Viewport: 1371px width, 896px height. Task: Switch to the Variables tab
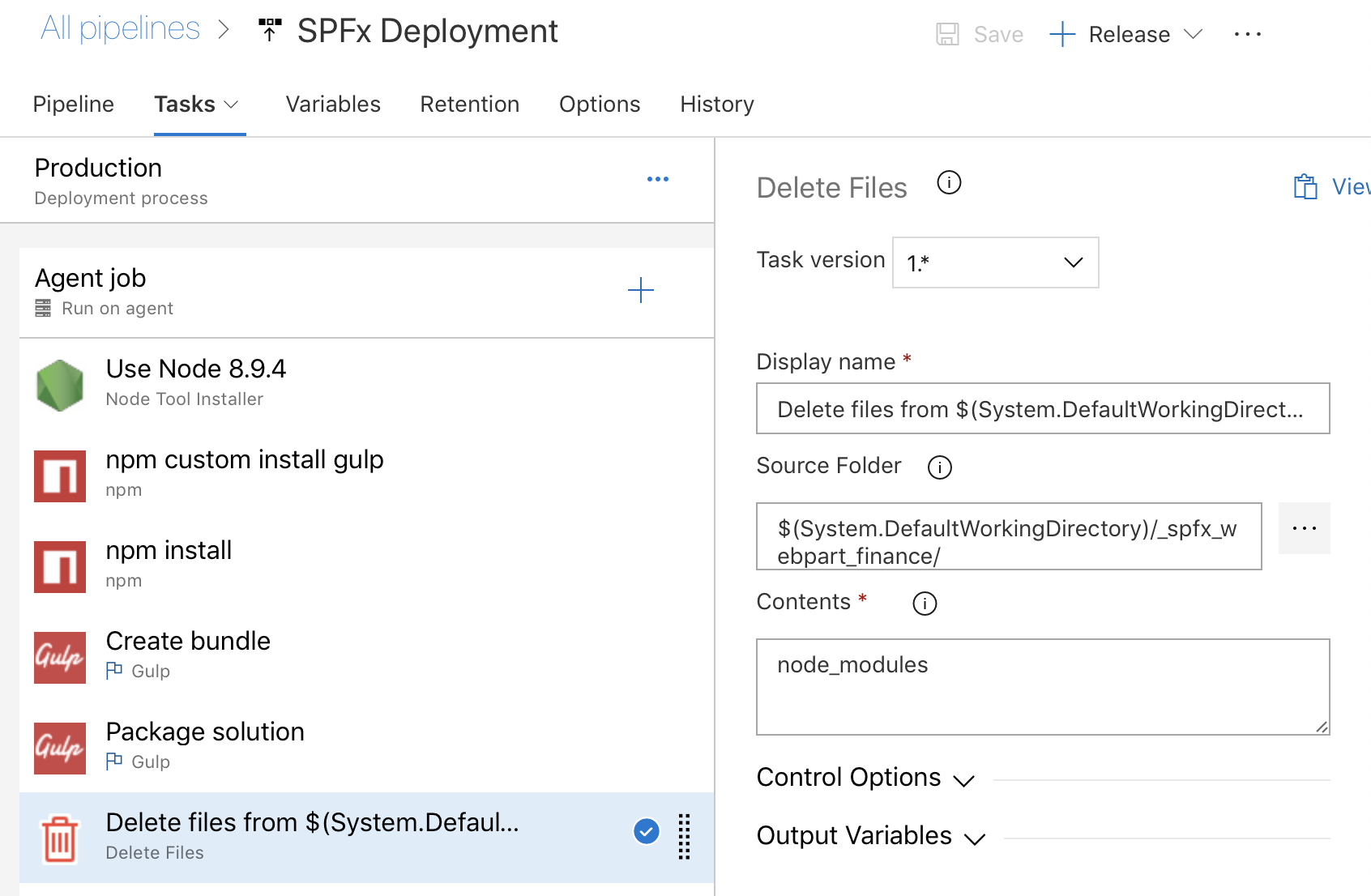click(x=332, y=104)
